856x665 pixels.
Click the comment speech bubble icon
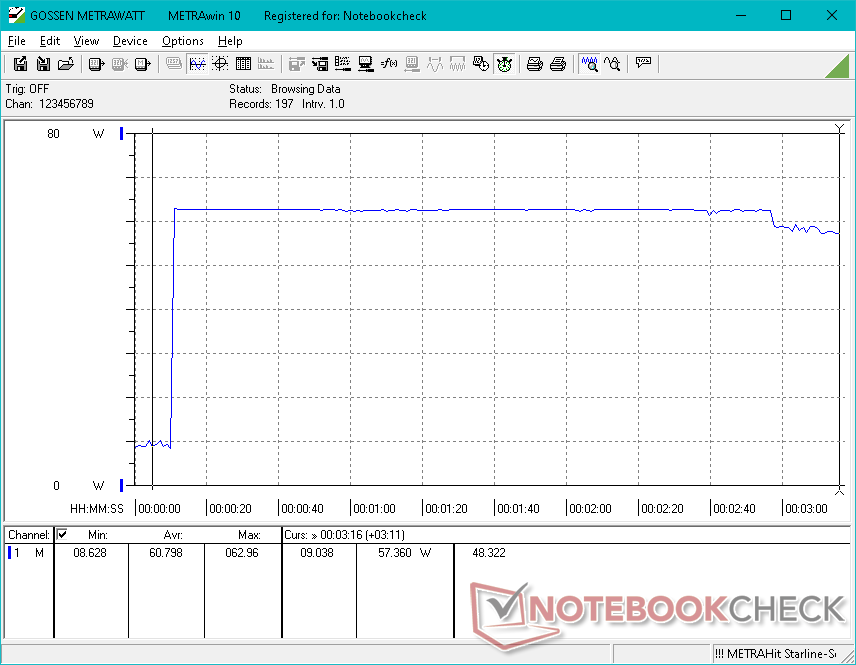click(643, 63)
